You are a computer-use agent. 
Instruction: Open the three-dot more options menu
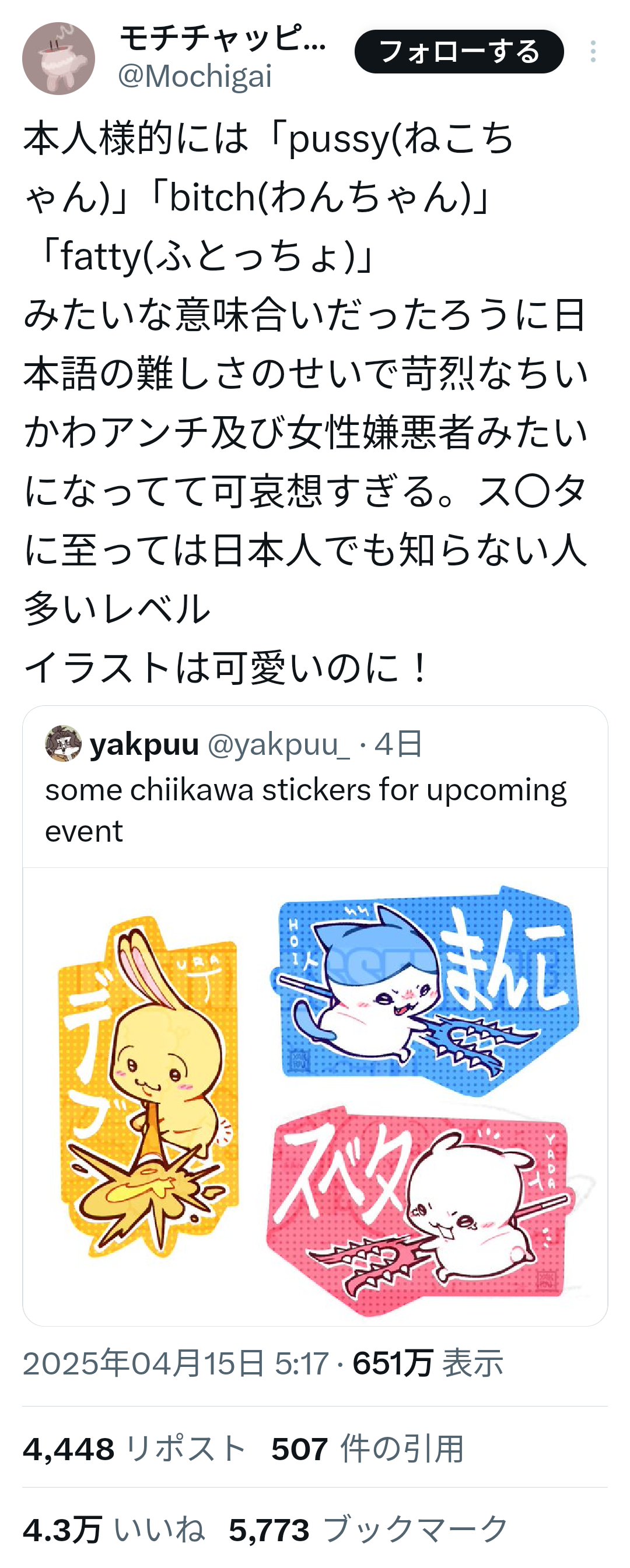coord(593,52)
